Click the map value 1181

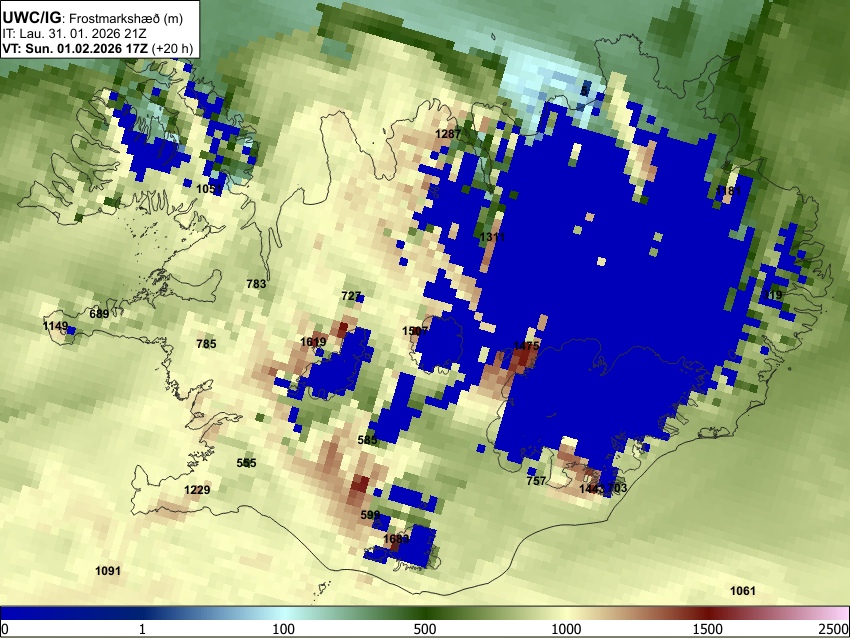[728, 191]
